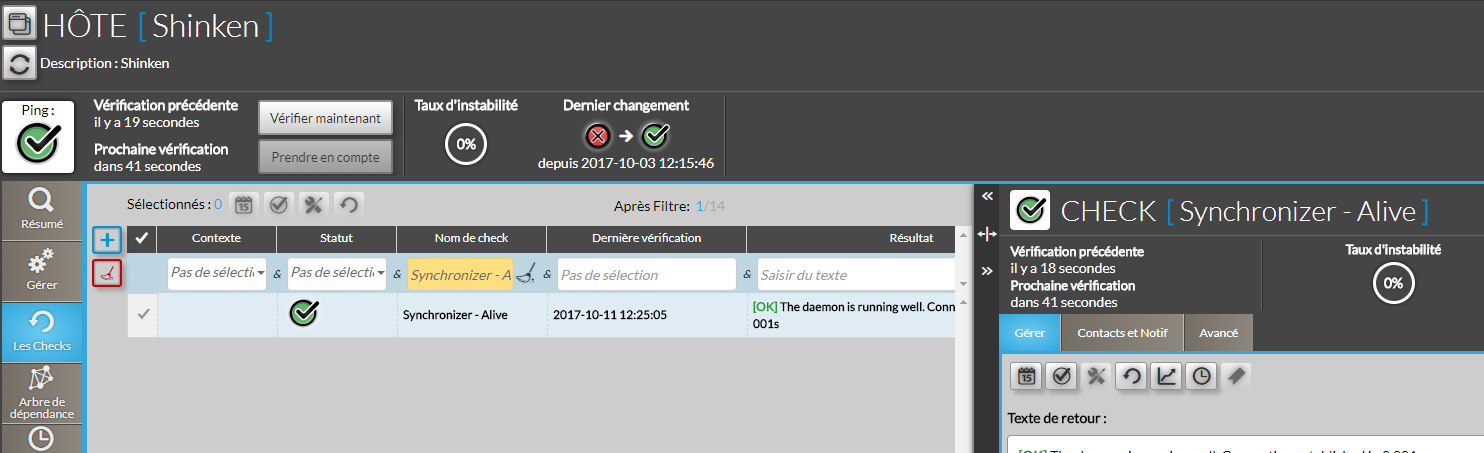
Task: Click the refresh icon beside host description
Action: pyautogui.click(x=18, y=63)
